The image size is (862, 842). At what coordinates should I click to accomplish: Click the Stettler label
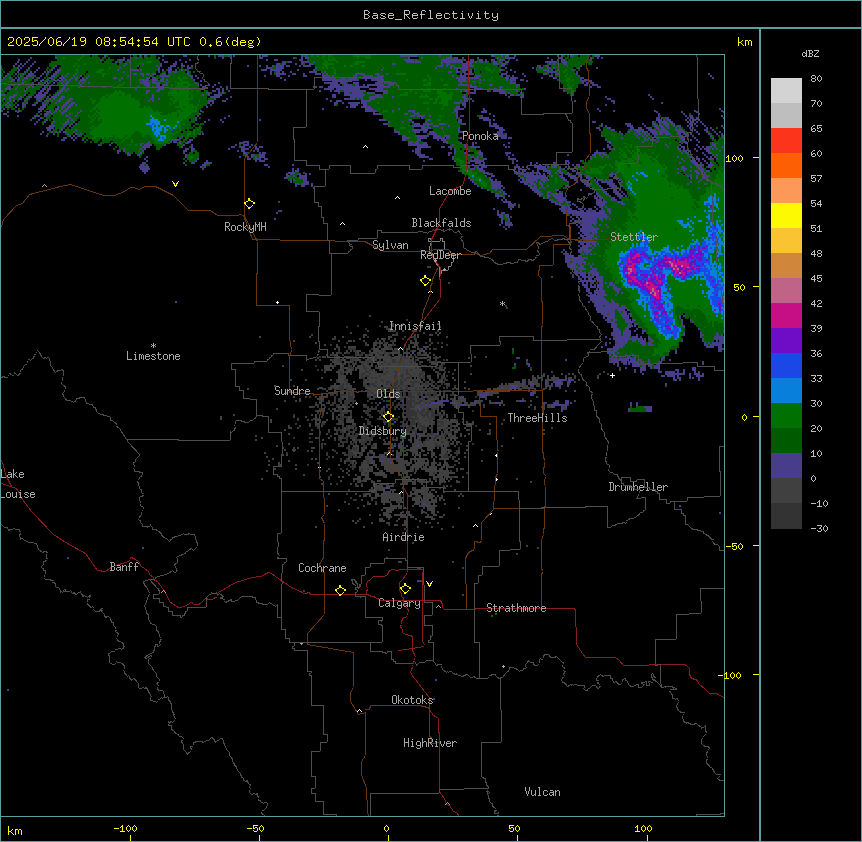[634, 237]
